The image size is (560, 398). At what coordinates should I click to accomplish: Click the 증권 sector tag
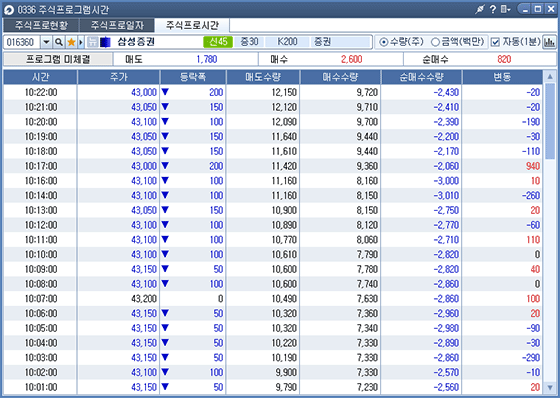(x=322, y=42)
